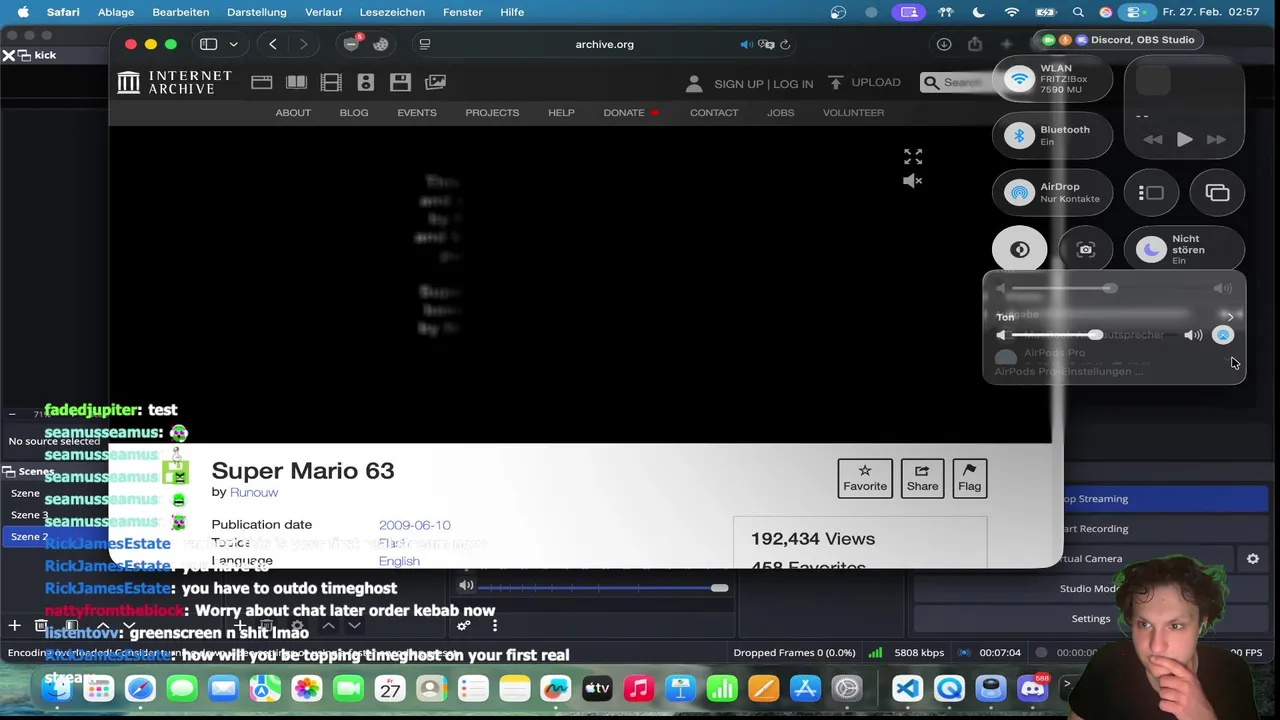Play media in the Control Center player

1184,140
